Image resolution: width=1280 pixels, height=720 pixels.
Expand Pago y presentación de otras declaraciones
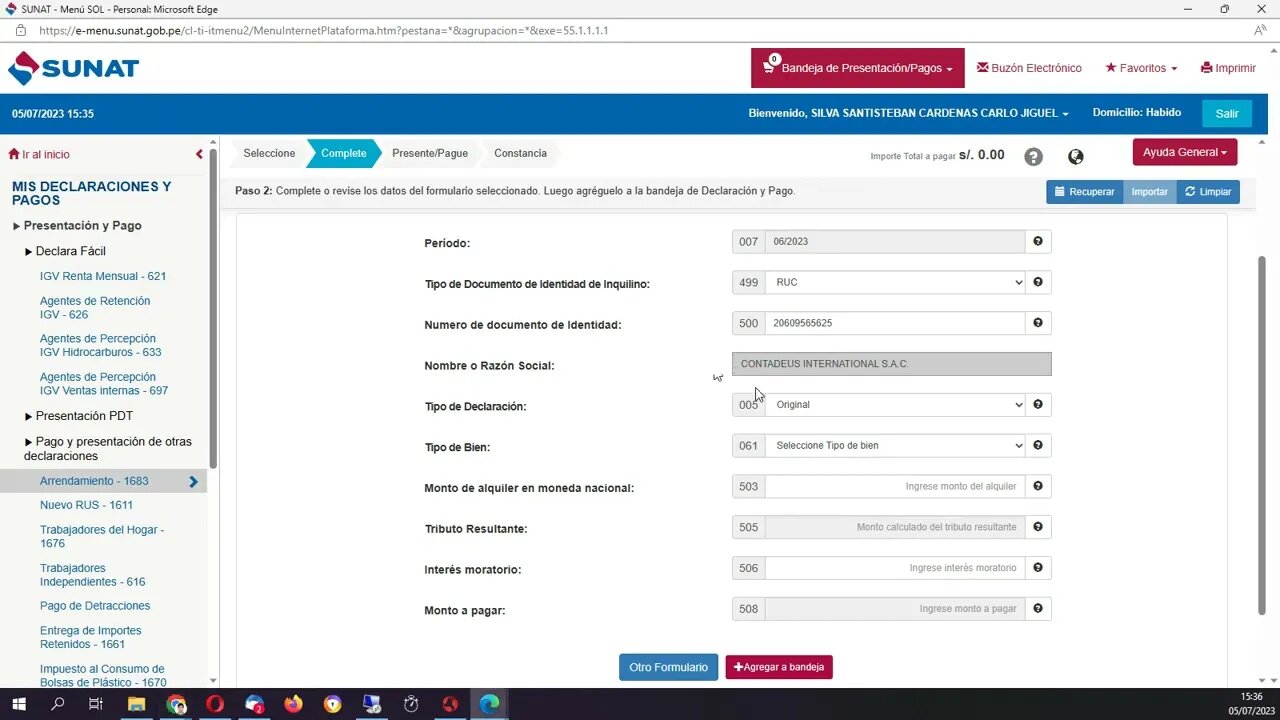pyautogui.click(x=108, y=448)
